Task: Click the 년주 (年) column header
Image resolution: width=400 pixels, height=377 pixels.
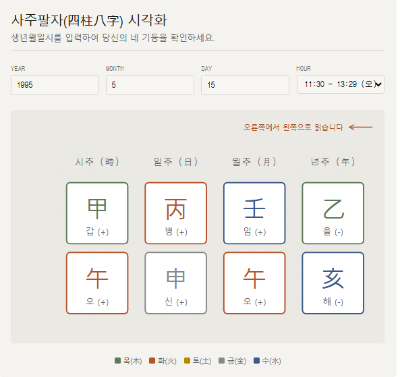Action: click(x=333, y=162)
